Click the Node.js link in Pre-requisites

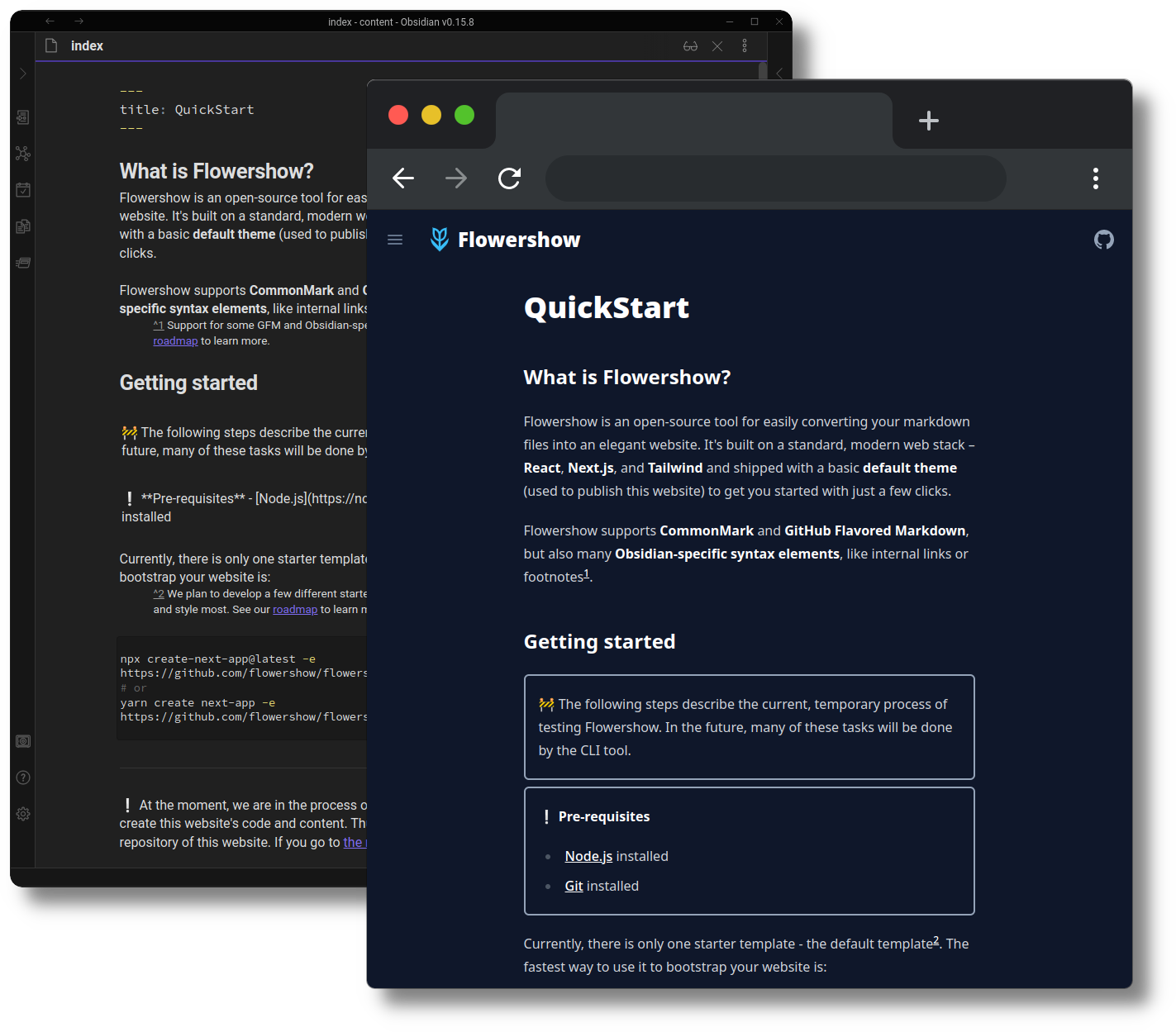tap(588, 856)
